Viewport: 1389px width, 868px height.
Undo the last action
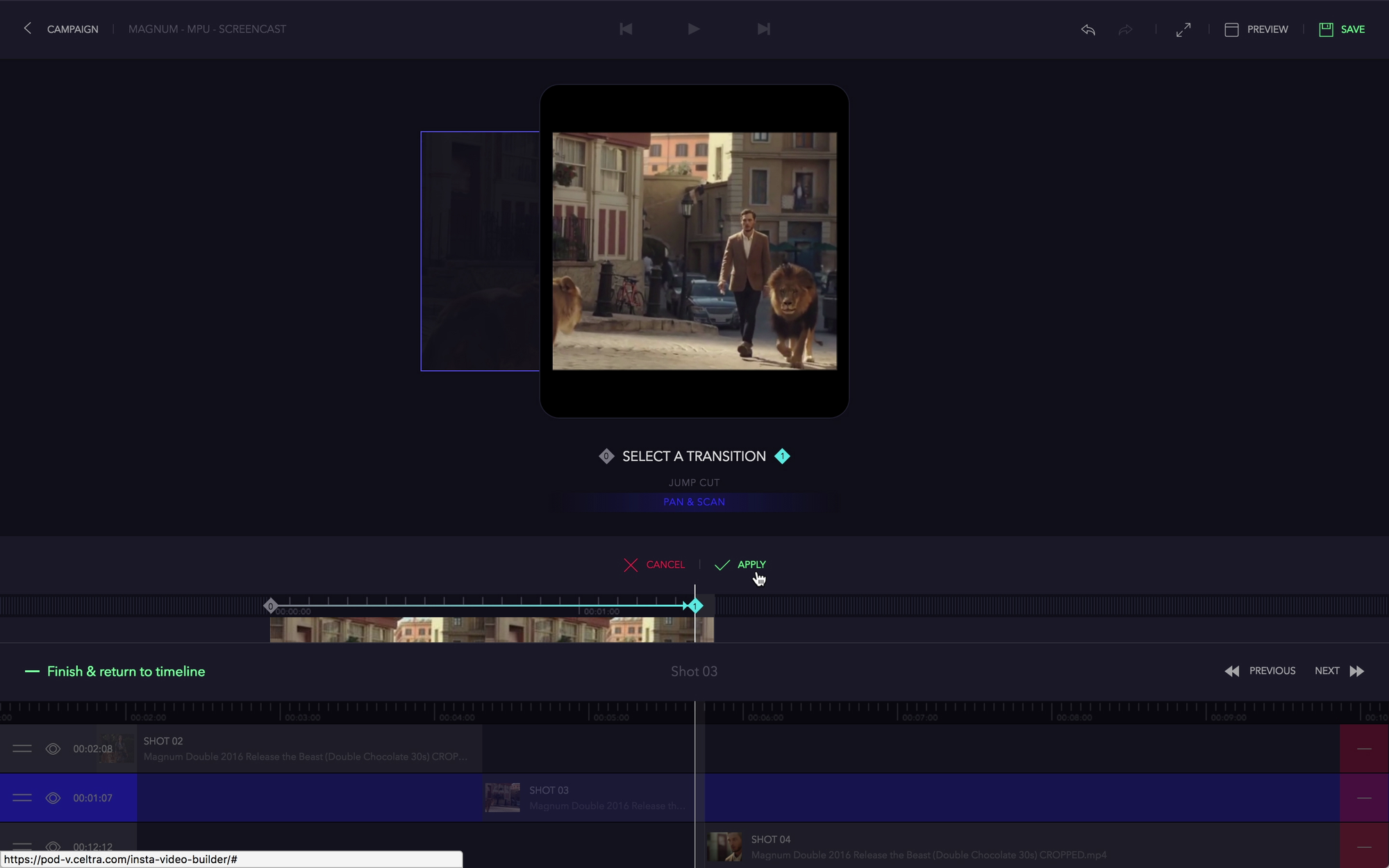click(1088, 29)
